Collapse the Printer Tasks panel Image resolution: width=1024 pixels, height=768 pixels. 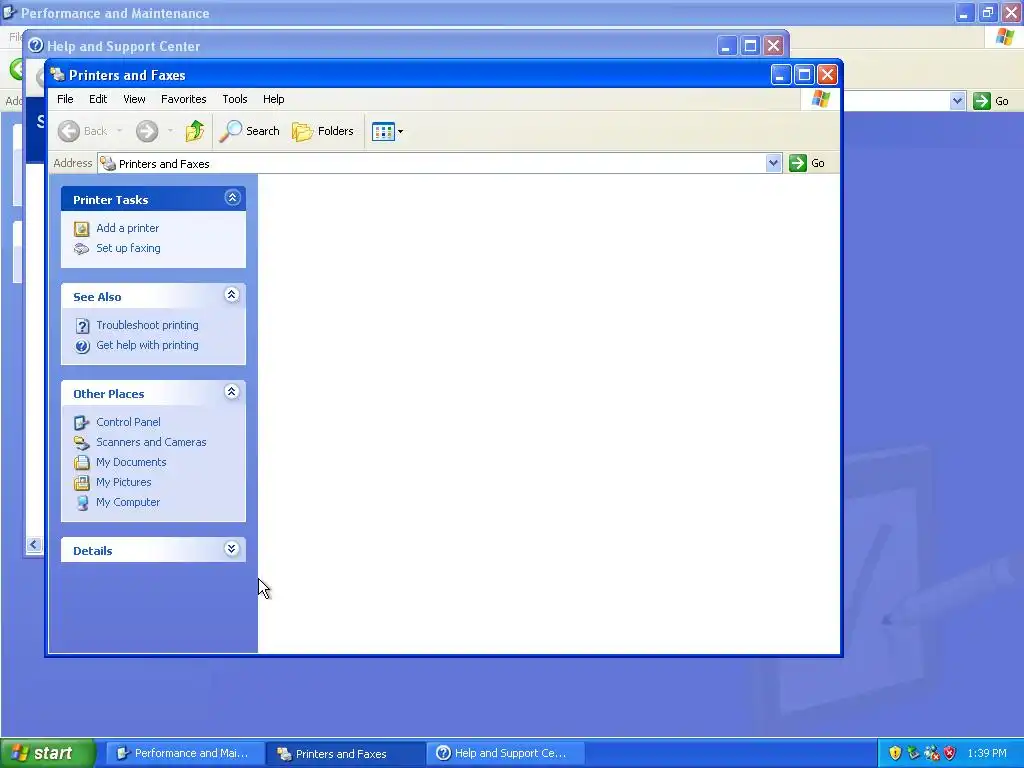pos(232,198)
